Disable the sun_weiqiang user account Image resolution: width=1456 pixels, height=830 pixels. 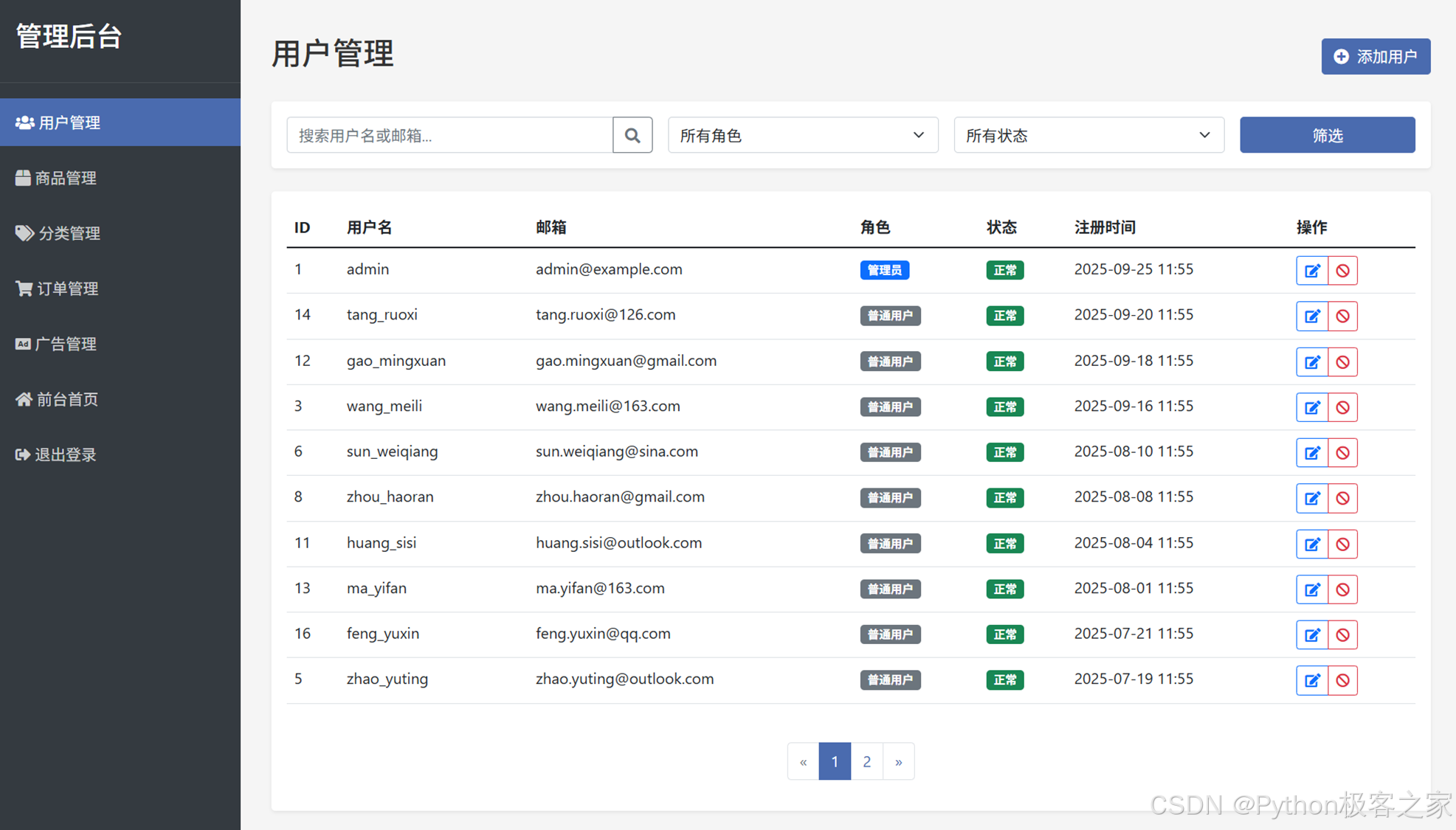point(1342,453)
